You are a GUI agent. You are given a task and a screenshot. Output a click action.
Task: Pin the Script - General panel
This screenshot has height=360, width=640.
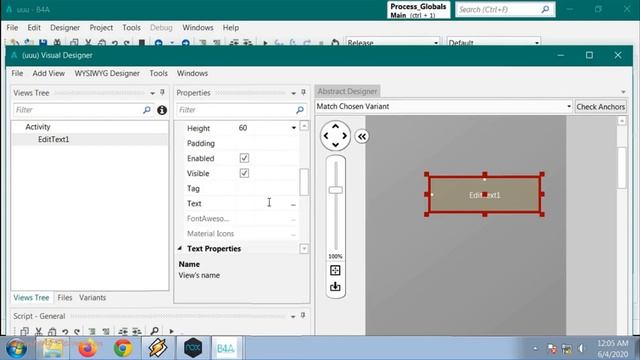click(303, 316)
